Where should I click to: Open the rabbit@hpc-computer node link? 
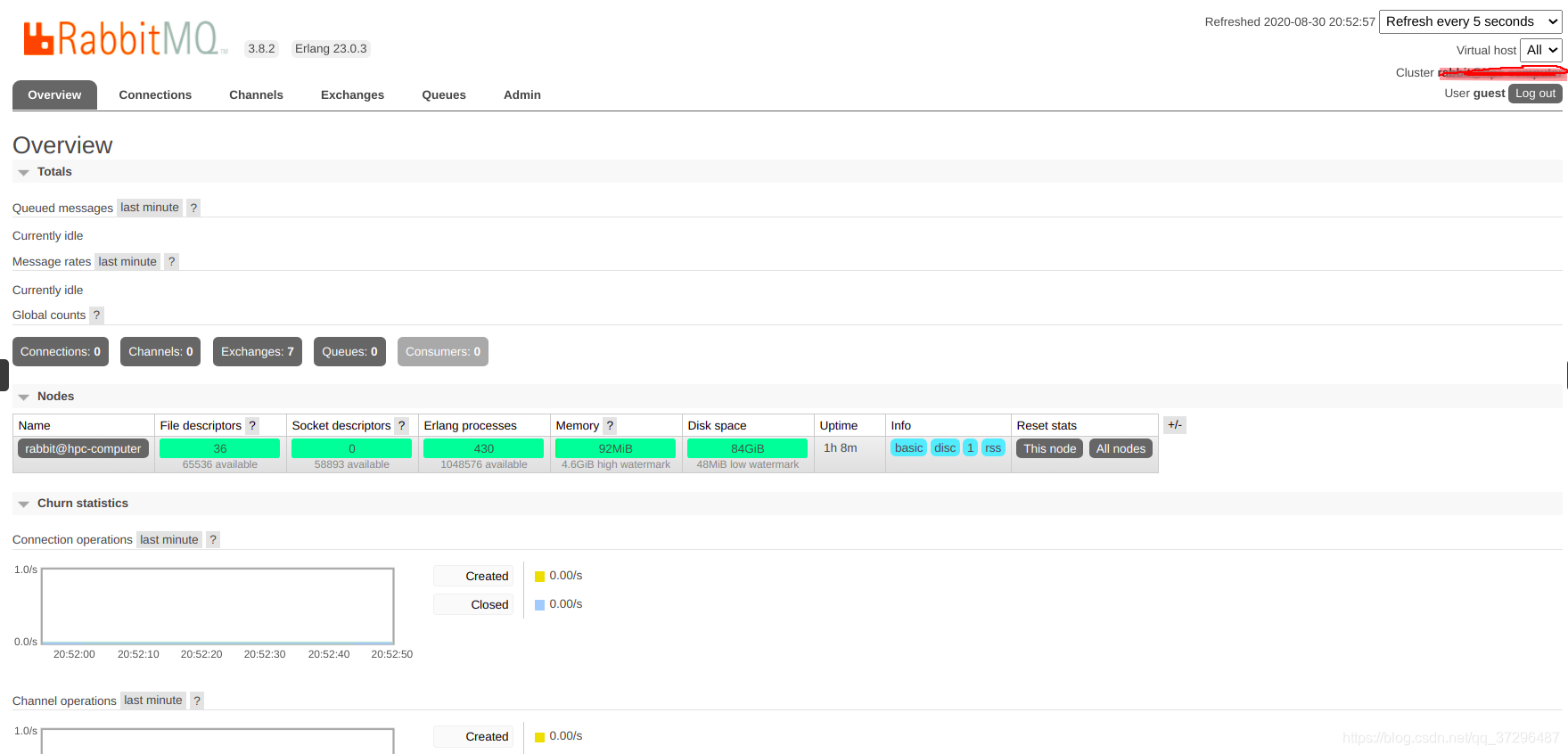(83, 449)
